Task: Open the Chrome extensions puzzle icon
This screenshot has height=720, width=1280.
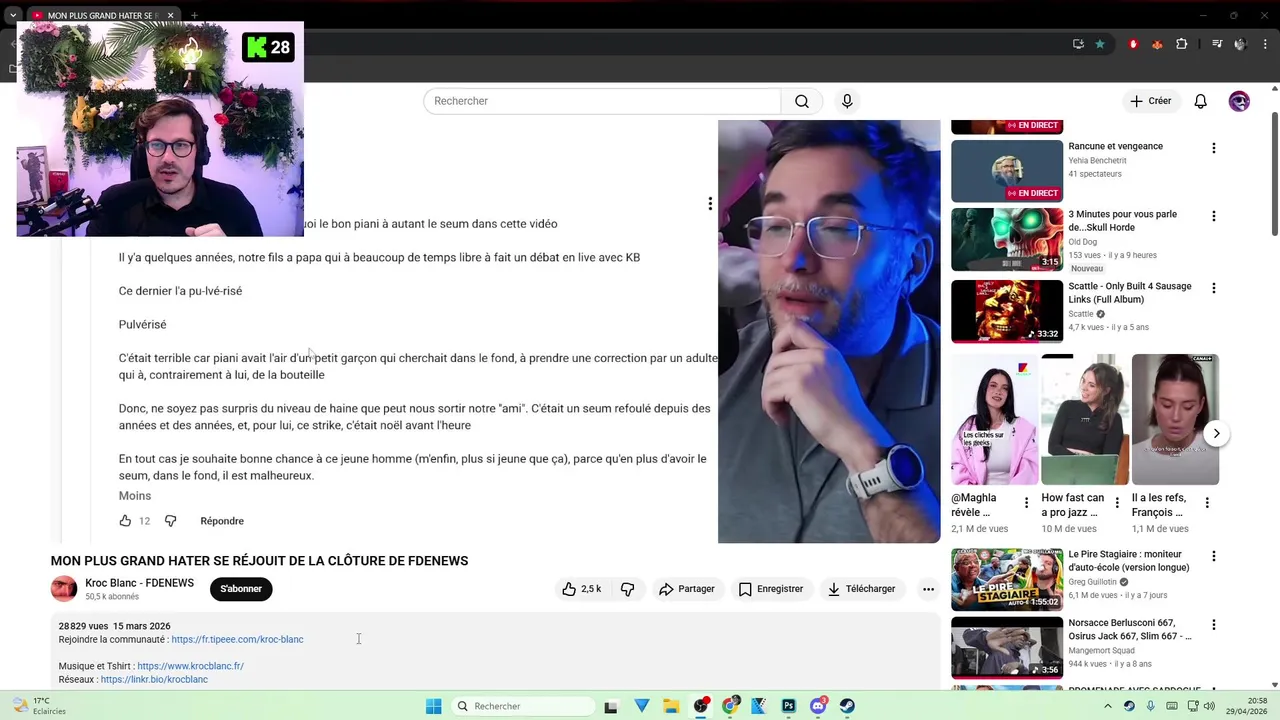Action: point(1181,44)
